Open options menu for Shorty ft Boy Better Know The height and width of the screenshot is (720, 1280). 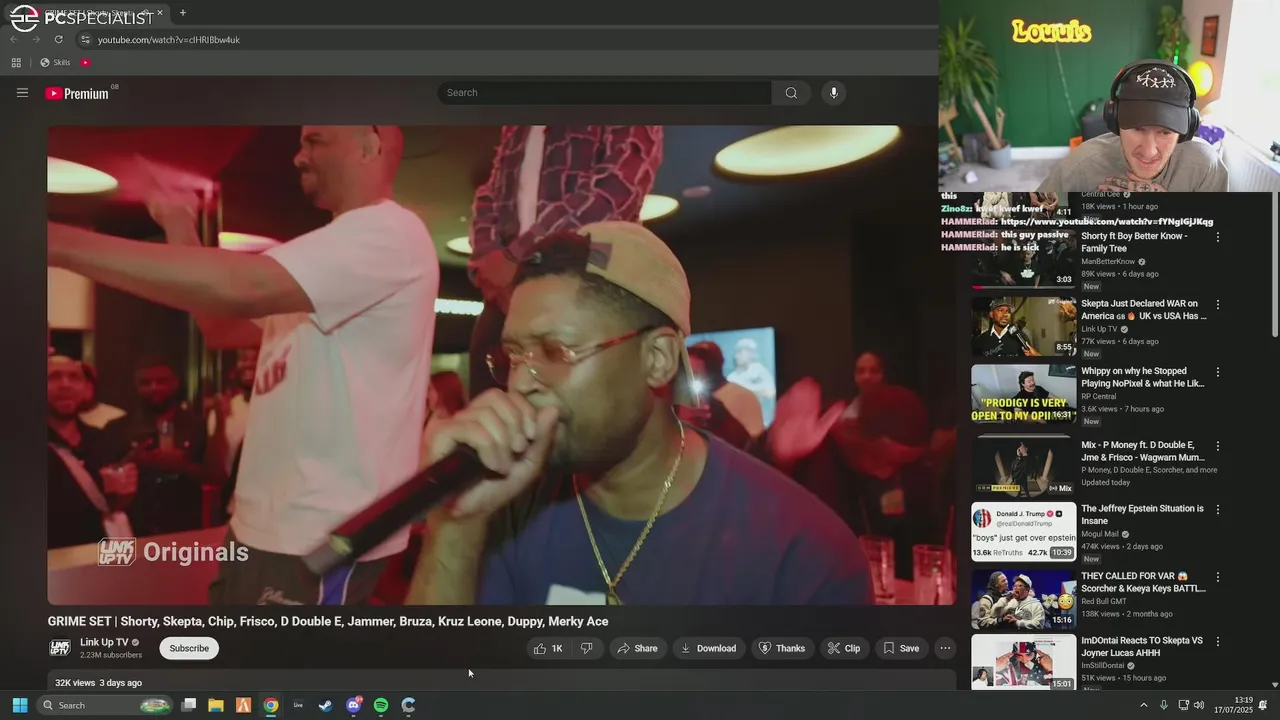(1218, 237)
